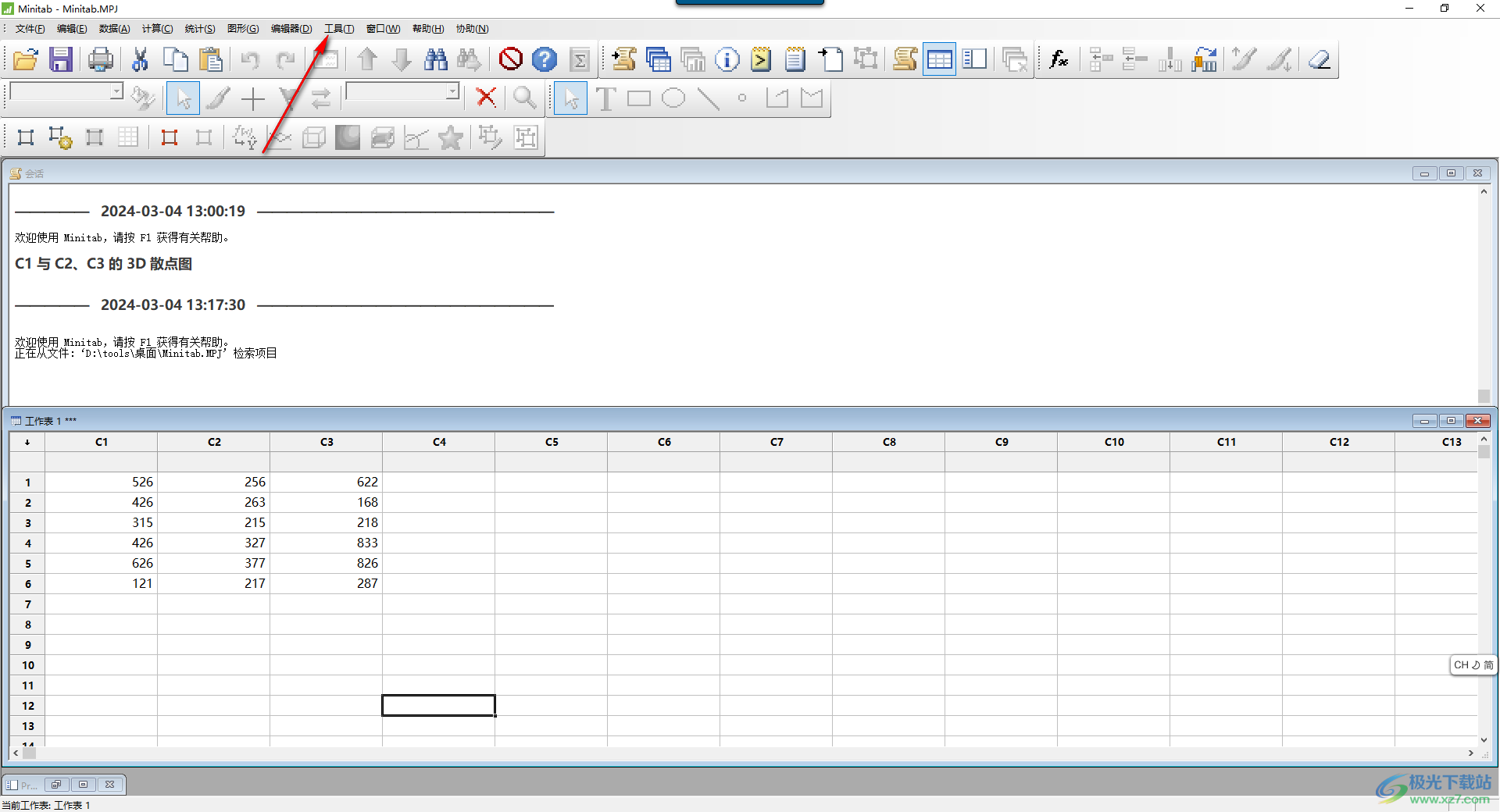Paste with the clipboard icon
This screenshot has height=812, width=1500.
211,59
